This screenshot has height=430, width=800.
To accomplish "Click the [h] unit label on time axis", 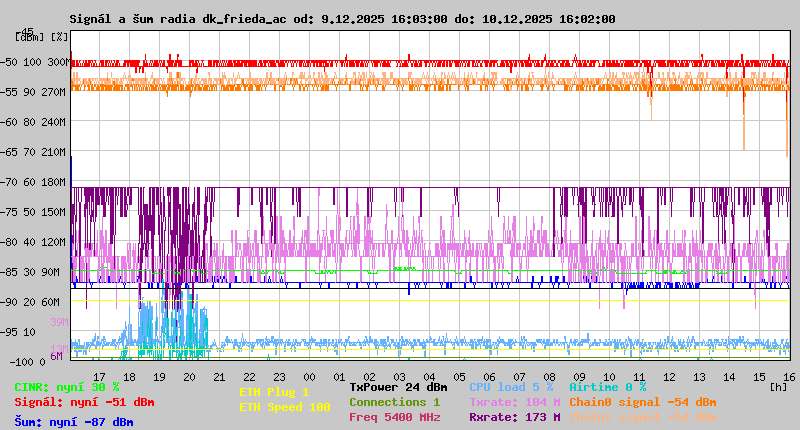I will tap(779, 386).
